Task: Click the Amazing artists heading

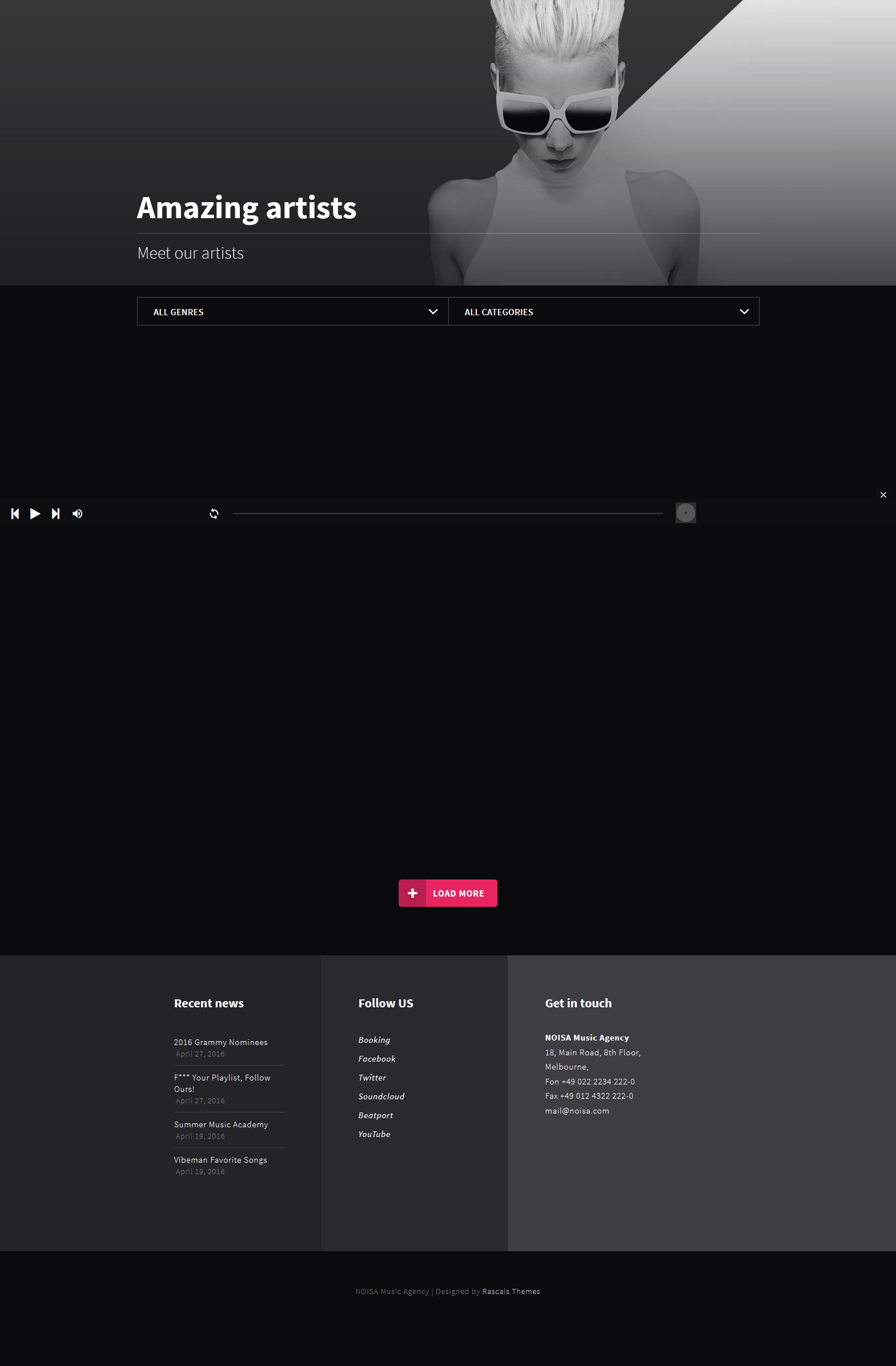Action: (x=247, y=208)
